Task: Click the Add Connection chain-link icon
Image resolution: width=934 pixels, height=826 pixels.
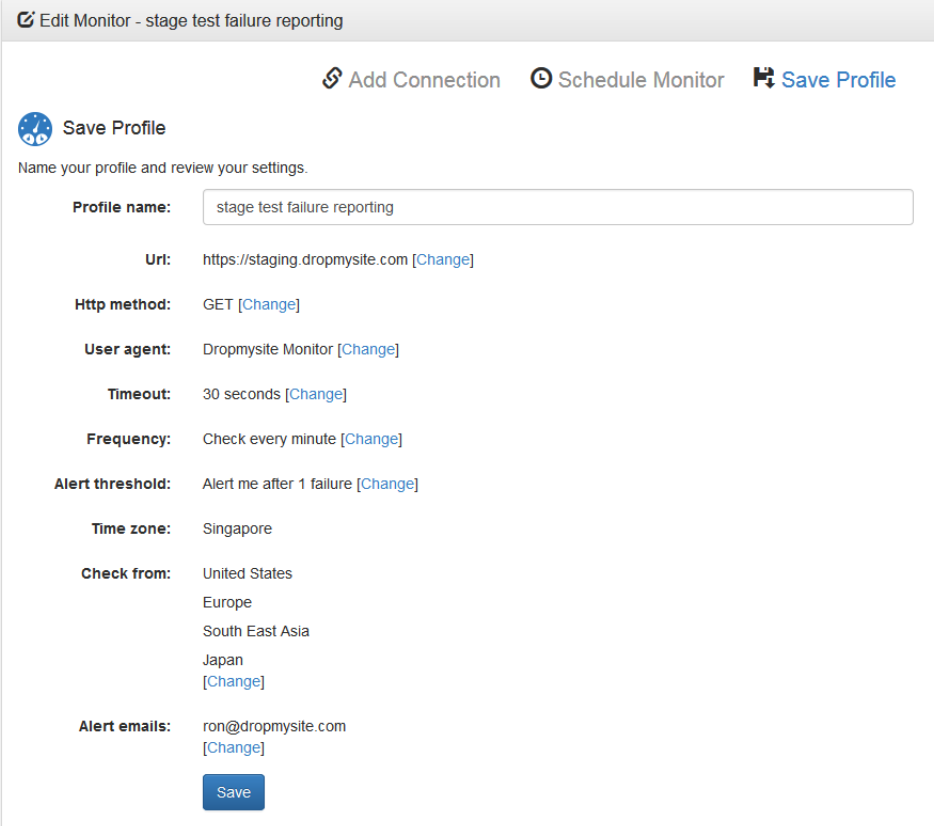Action: pyautogui.click(x=332, y=78)
